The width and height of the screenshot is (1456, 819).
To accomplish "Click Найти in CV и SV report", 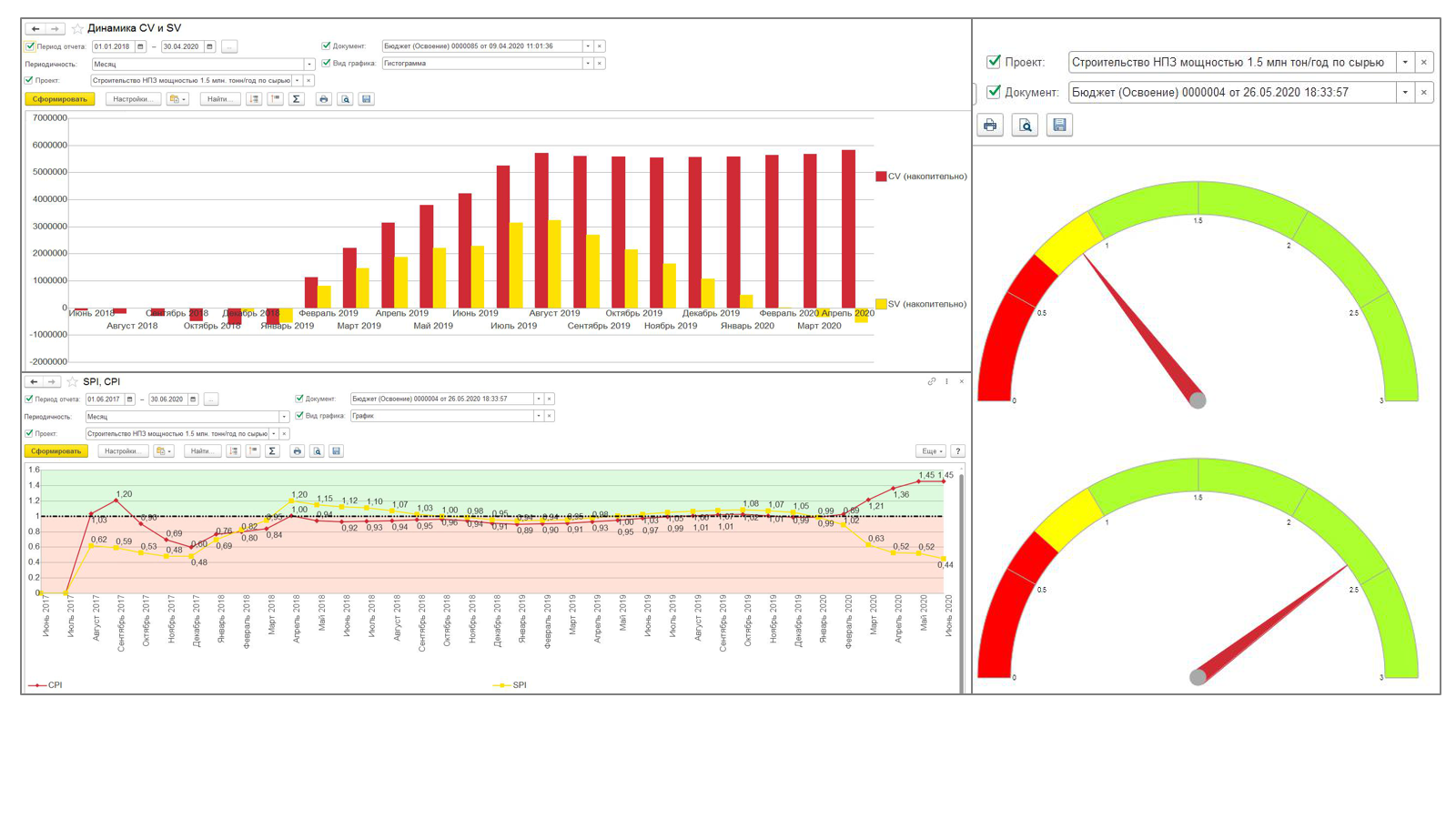I will coord(219,99).
